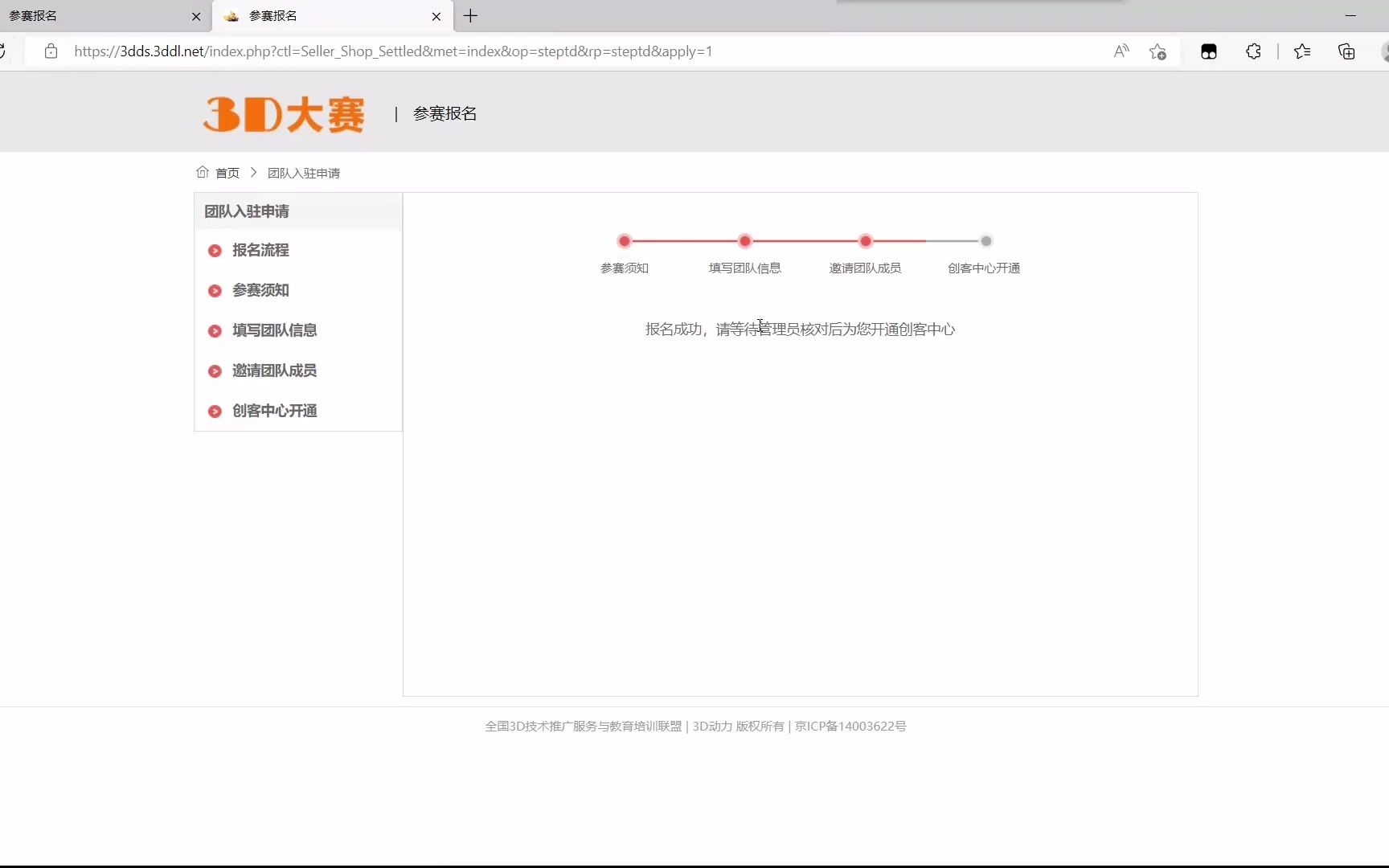The height and width of the screenshot is (868, 1389).
Task: Click the 填写团队信息 progress step dot
Action: [x=745, y=241]
